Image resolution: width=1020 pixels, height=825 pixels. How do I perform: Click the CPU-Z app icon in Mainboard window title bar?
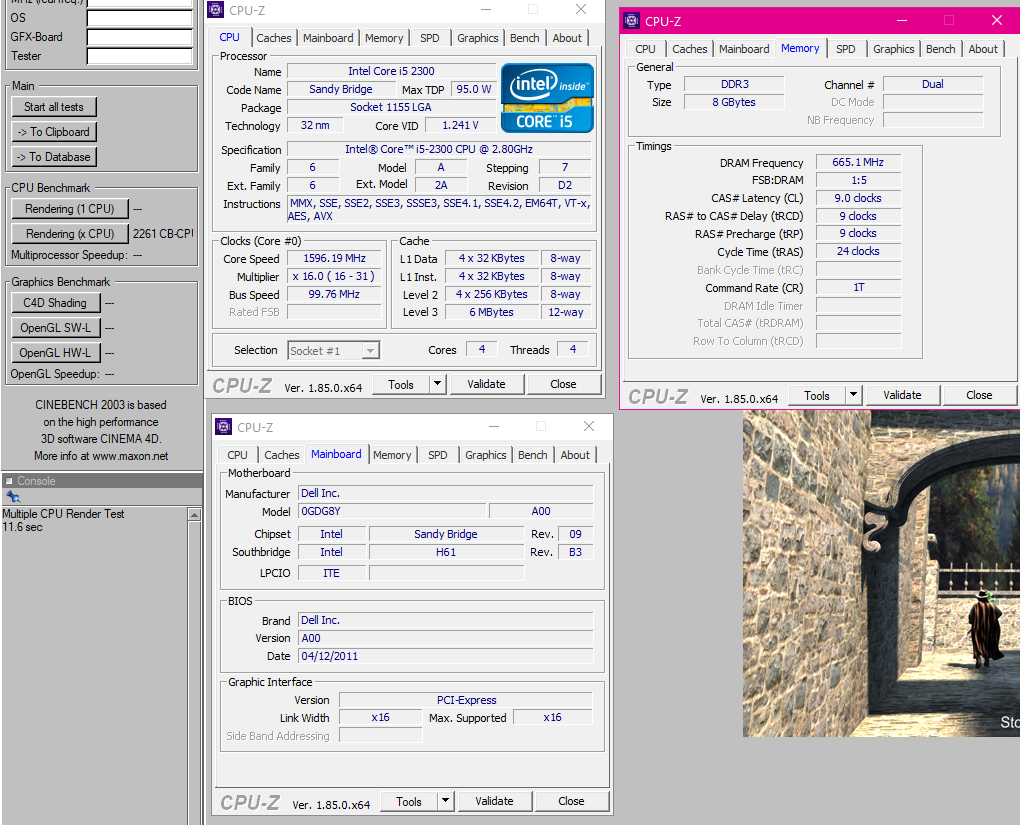223,427
